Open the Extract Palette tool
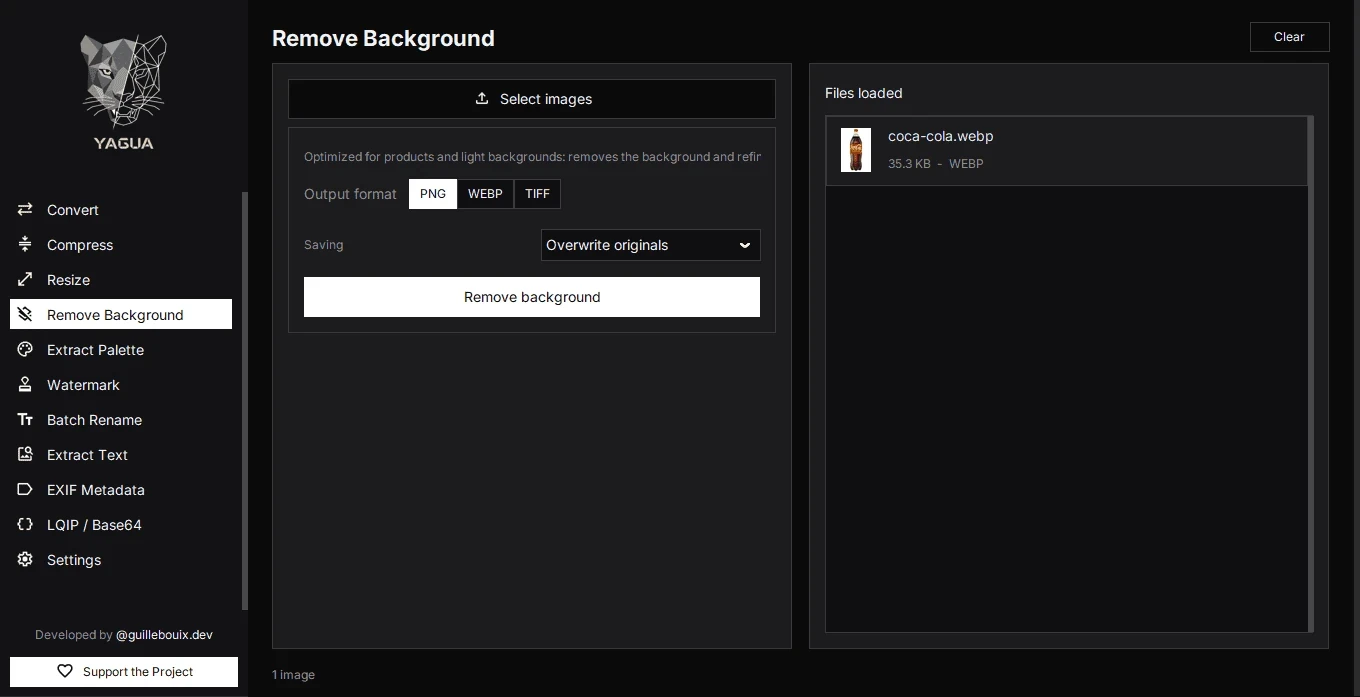The height and width of the screenshot is (697, 1360). click(121, 350)
